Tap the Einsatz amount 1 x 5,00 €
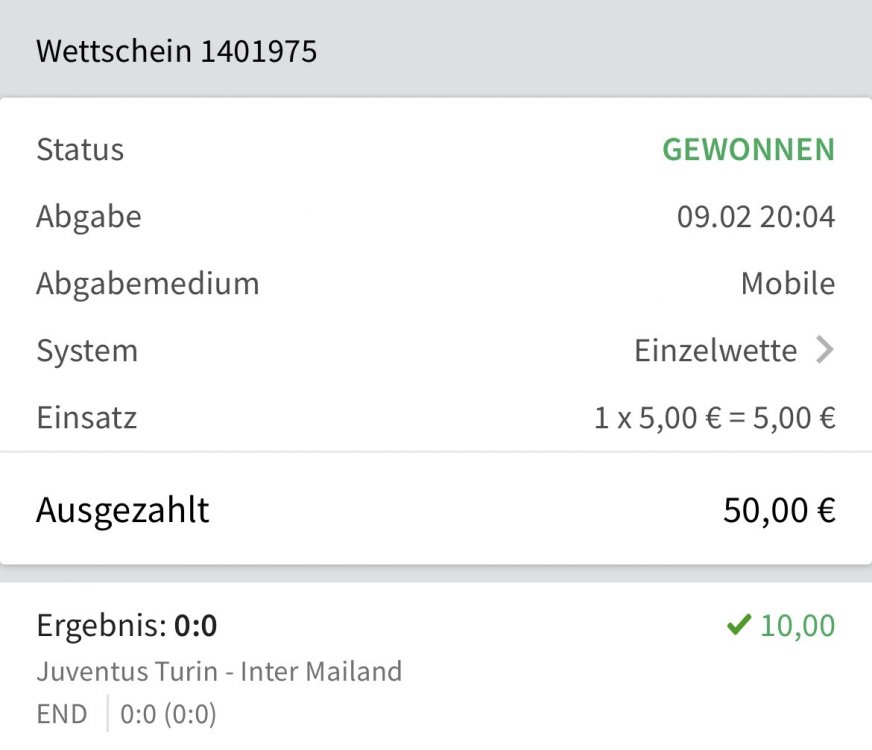872x750 pixels. [715, 418]
